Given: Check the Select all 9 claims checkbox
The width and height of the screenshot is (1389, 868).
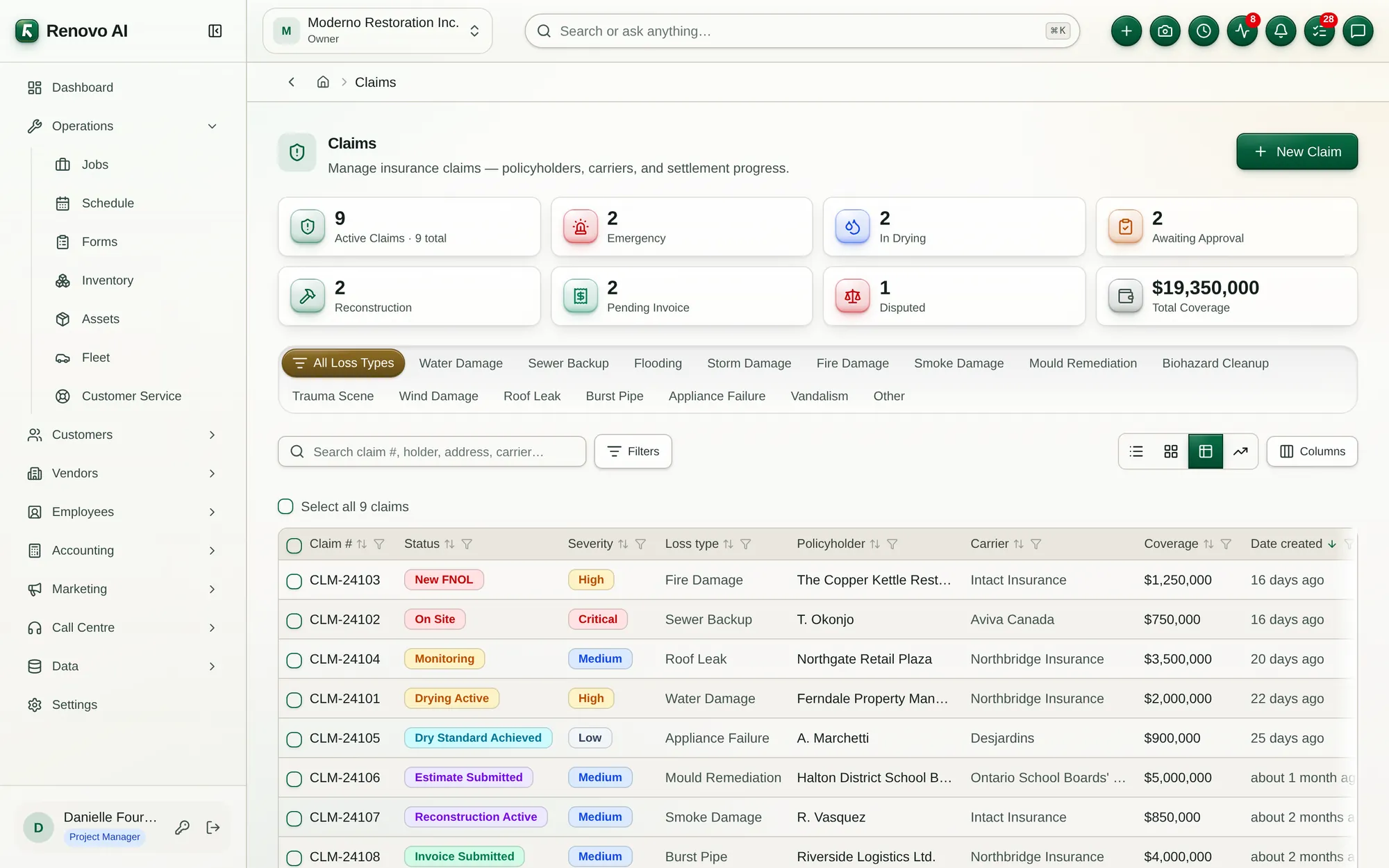Looking at the screenshot, I should coord(285,506).
